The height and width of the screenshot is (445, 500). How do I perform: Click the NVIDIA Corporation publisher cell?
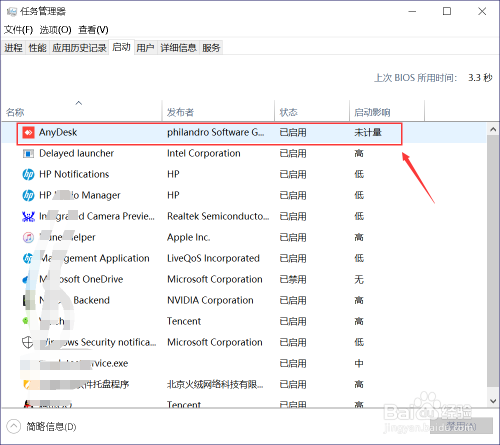coord(210,300)
